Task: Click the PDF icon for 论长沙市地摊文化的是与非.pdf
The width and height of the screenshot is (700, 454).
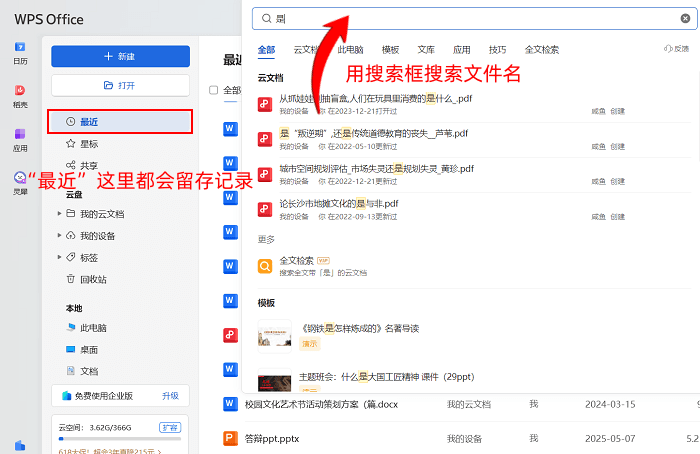Action: pyautogui.click(x=265, y=209)
